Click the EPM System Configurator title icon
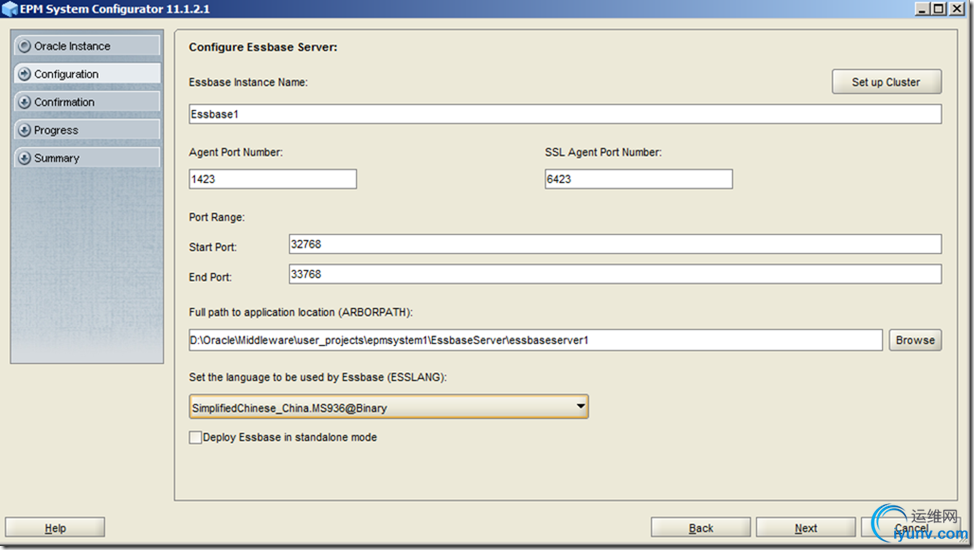 (x=10, y=9)
